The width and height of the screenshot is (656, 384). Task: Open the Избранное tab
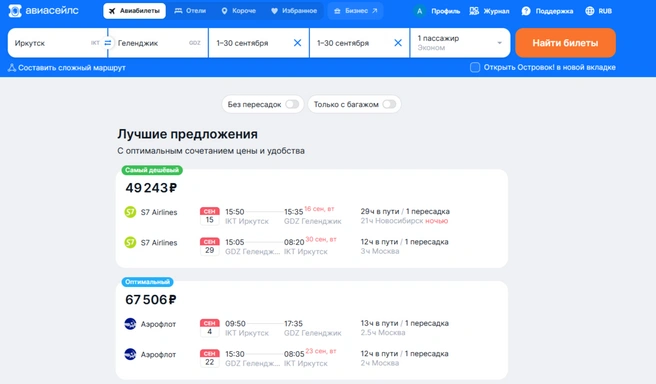[x=294, y=11]
